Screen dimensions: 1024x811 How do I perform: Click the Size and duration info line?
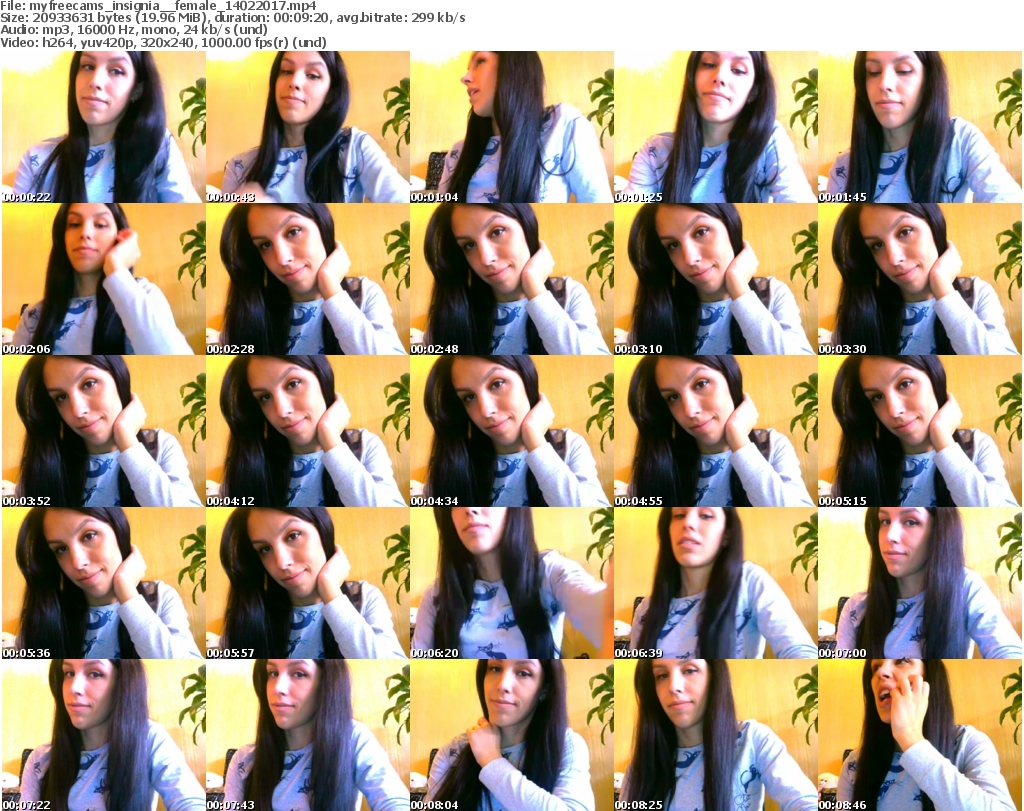pyautogui.click(x=232, y=18)
